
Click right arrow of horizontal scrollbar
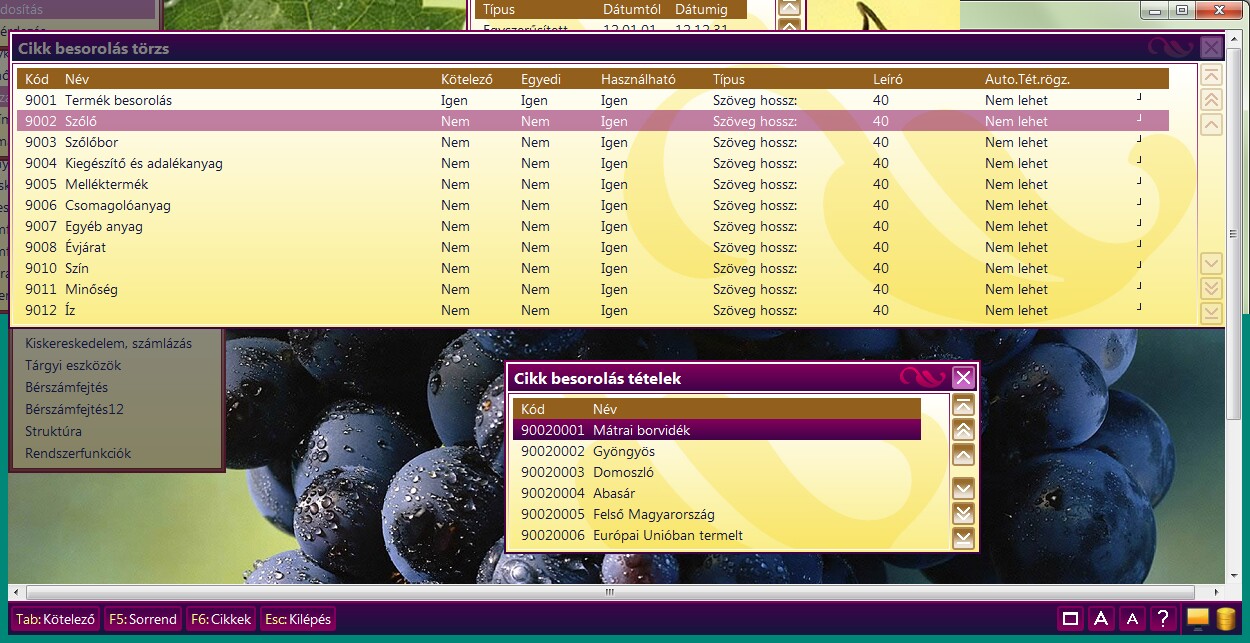1217,592
